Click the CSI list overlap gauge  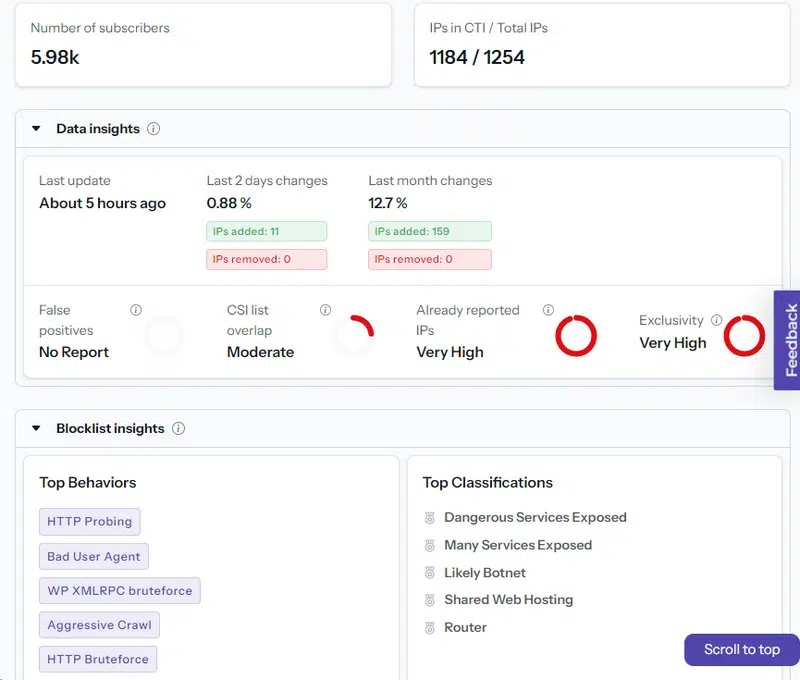[x=354, y=336]
